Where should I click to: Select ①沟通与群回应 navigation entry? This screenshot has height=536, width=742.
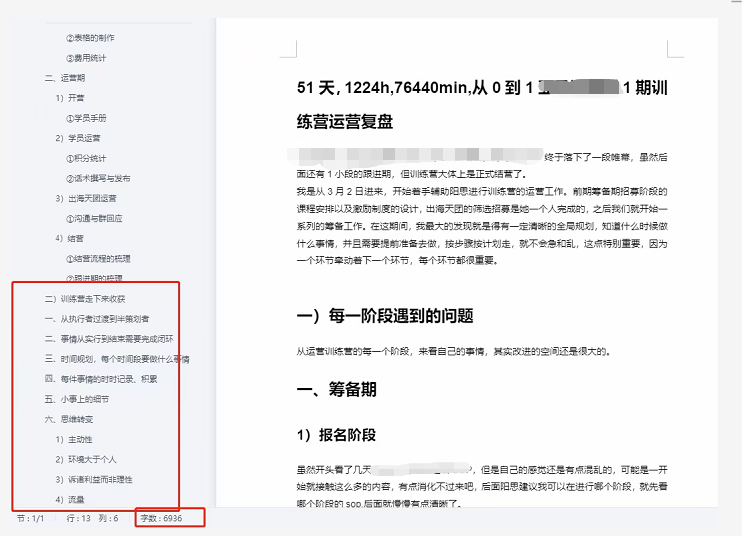click(94, 219)
